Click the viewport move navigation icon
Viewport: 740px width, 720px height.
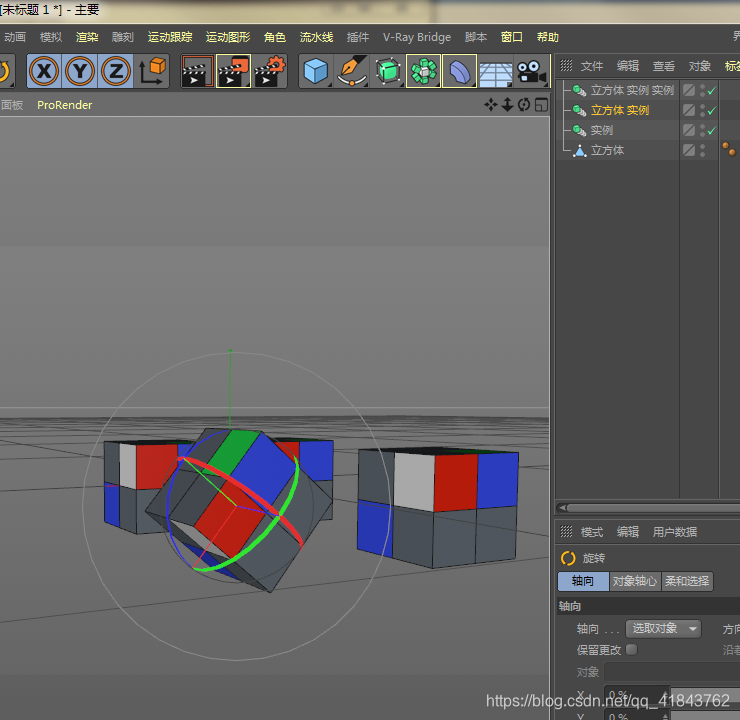(x=491, y=105)
